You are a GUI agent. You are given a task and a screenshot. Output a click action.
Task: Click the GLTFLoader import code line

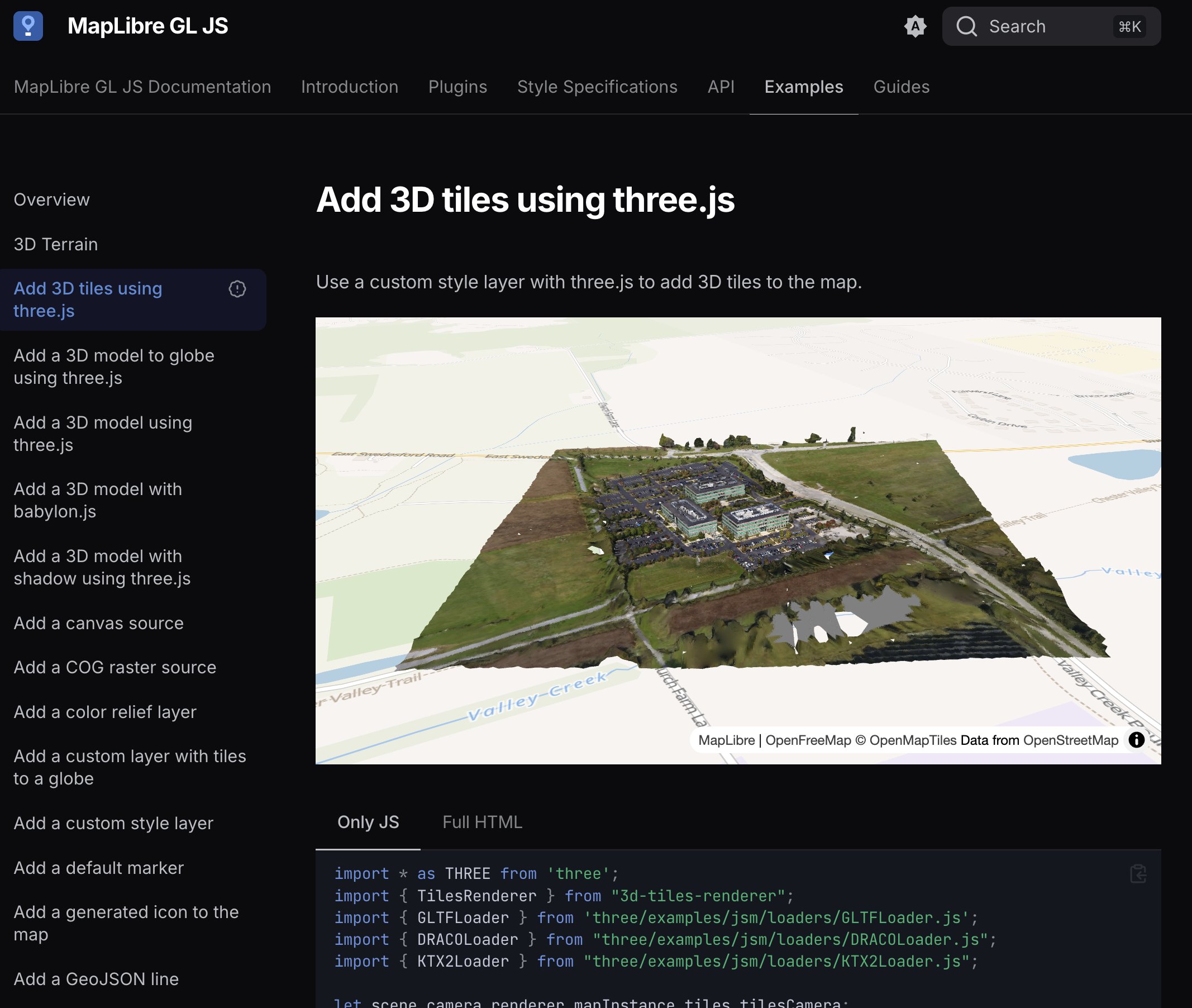(656, 917)
